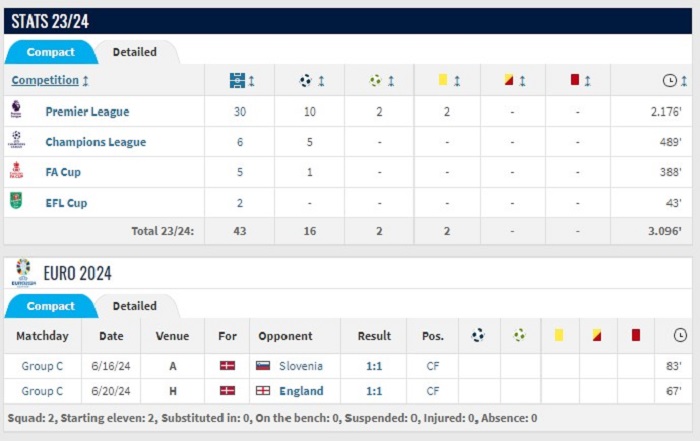The image size is (700, 441).
Task: Select the Compact tab in Stats 23/24
Action: pos(50,52)
